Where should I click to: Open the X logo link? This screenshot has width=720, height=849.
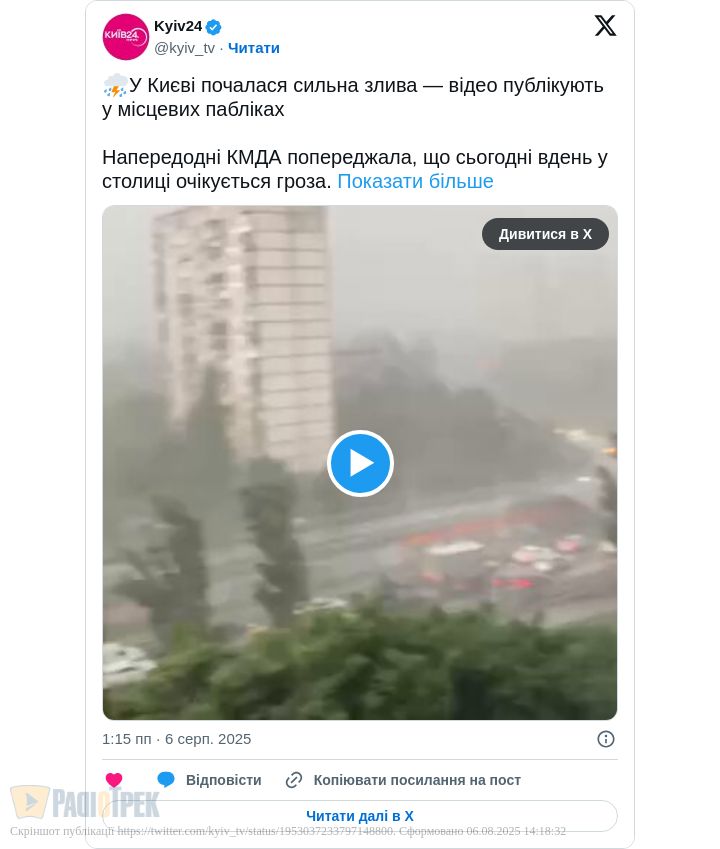[x=605, y=25]
